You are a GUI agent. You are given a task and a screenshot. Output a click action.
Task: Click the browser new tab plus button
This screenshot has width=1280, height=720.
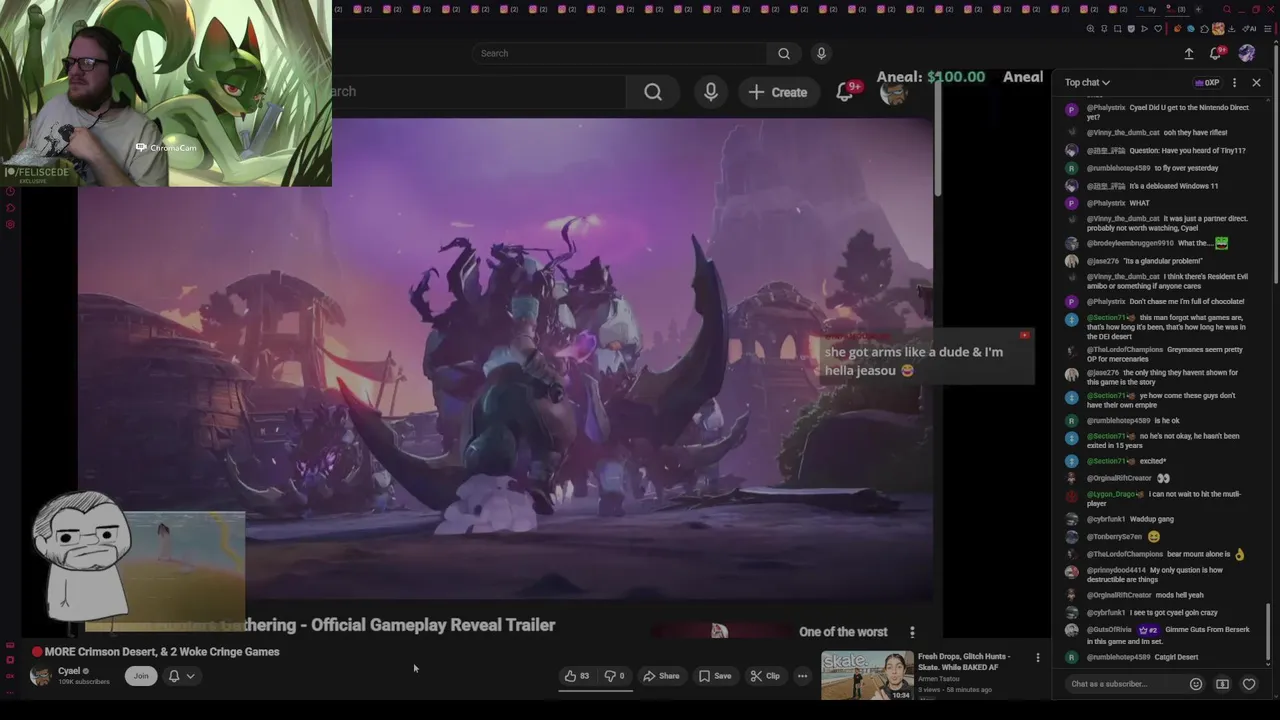click(1198, 9)
